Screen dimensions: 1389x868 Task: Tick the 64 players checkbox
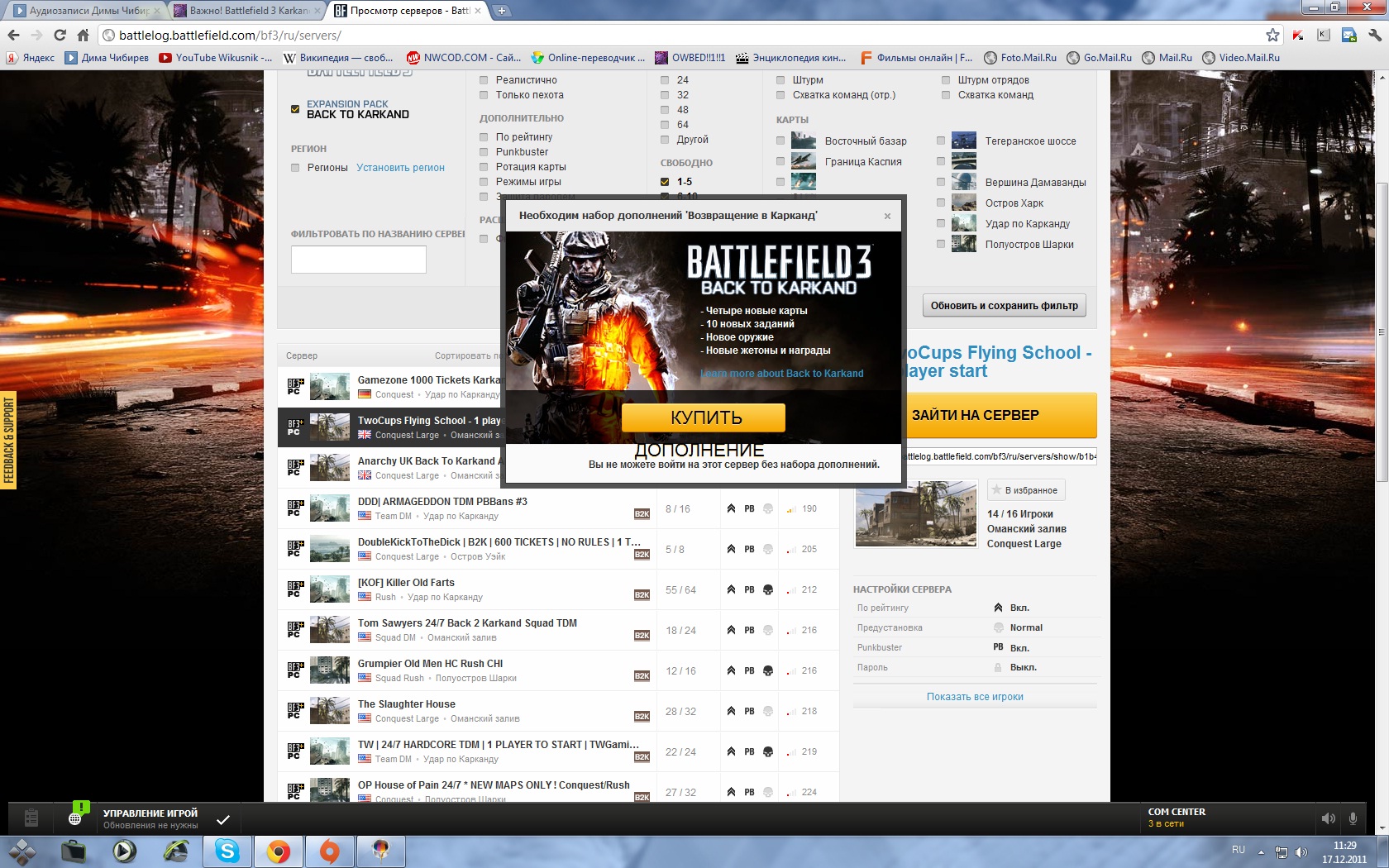(665, 125)
